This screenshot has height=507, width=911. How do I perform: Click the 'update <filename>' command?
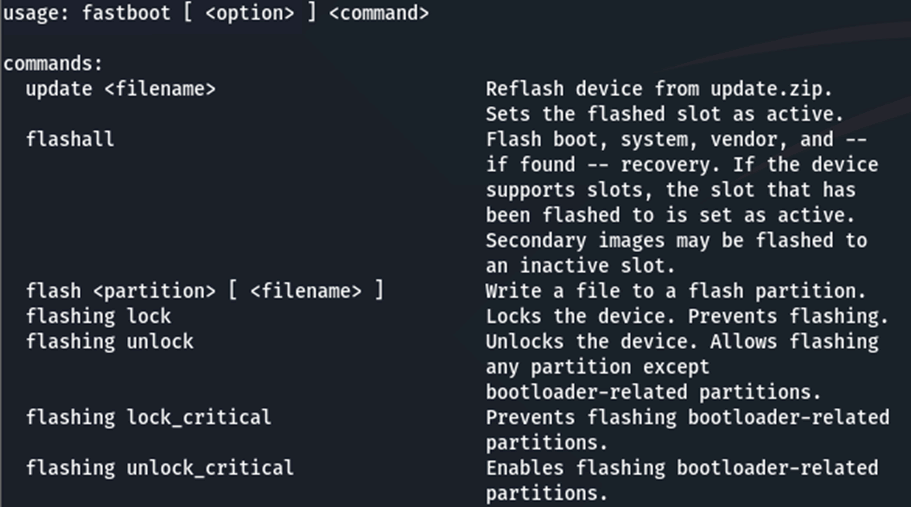121,89
